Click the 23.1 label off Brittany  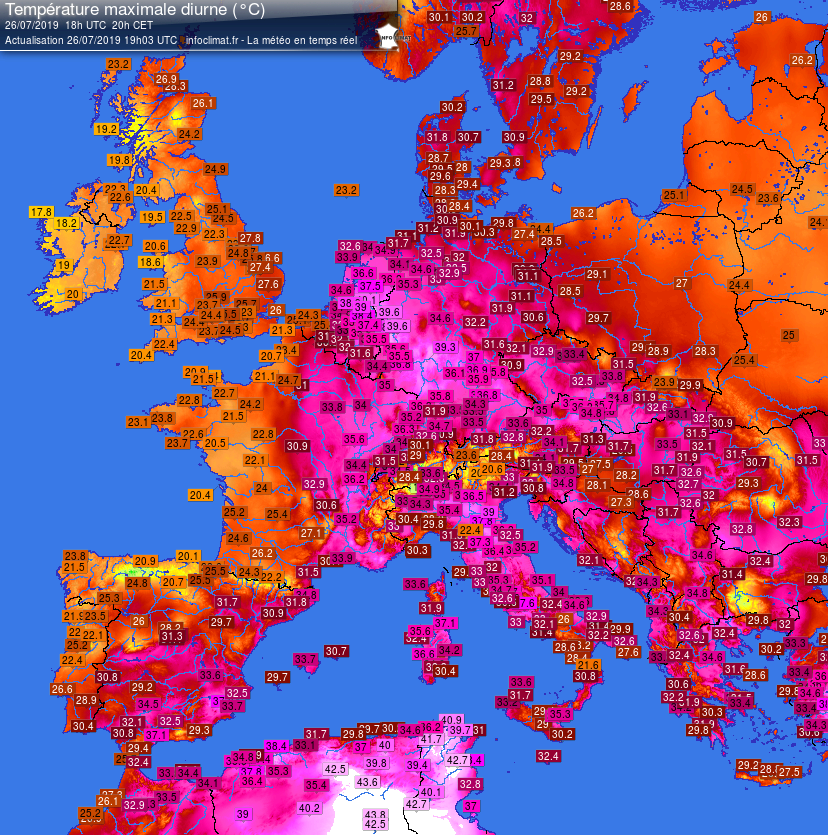[138, 422]
